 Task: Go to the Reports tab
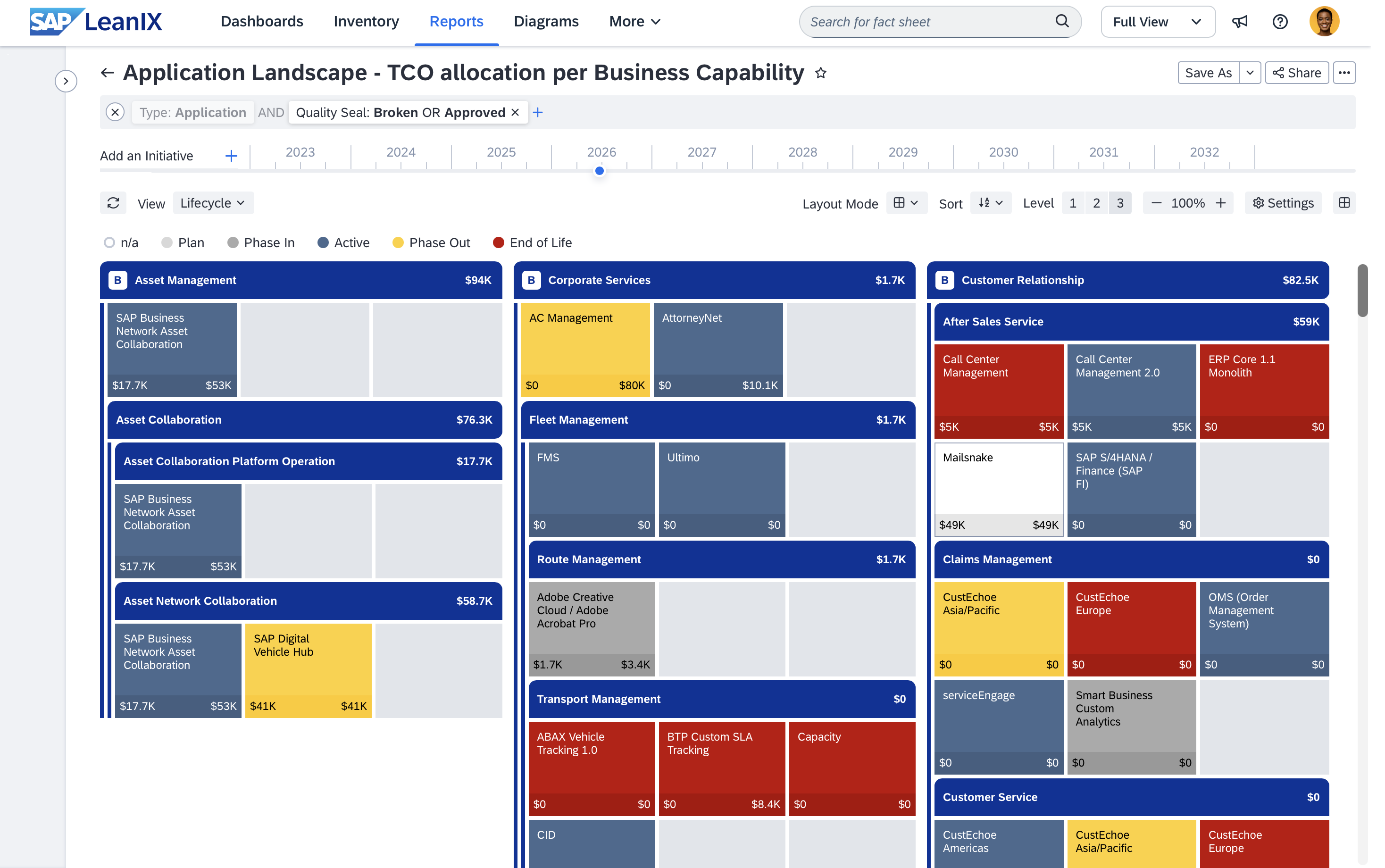coord(456,22)
